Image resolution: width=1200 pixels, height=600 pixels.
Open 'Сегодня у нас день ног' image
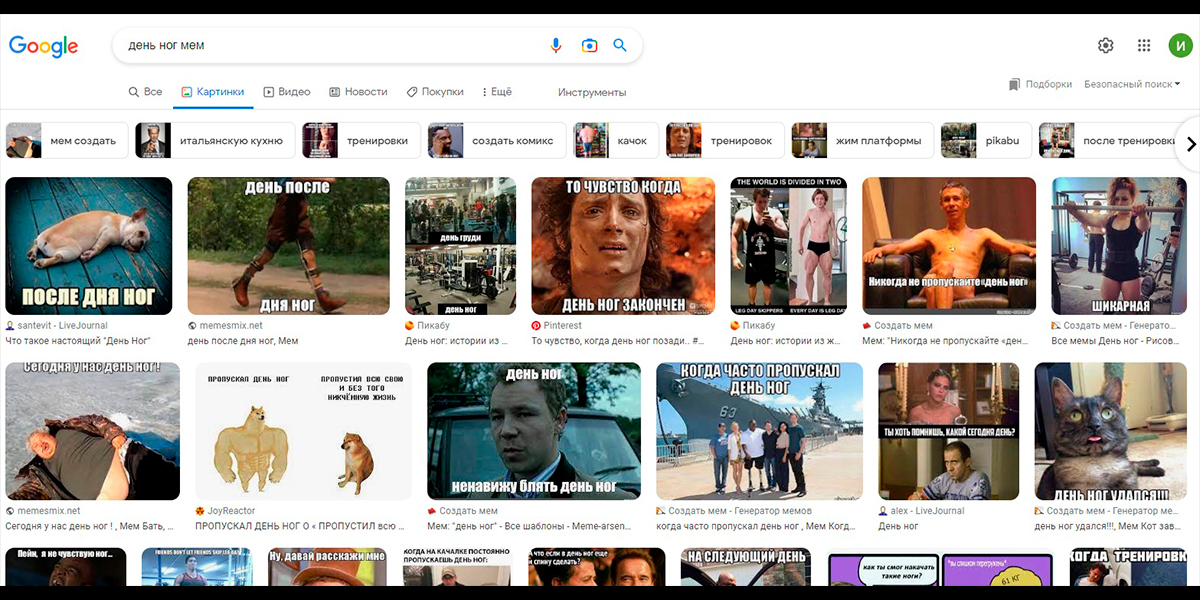point(93,431)
